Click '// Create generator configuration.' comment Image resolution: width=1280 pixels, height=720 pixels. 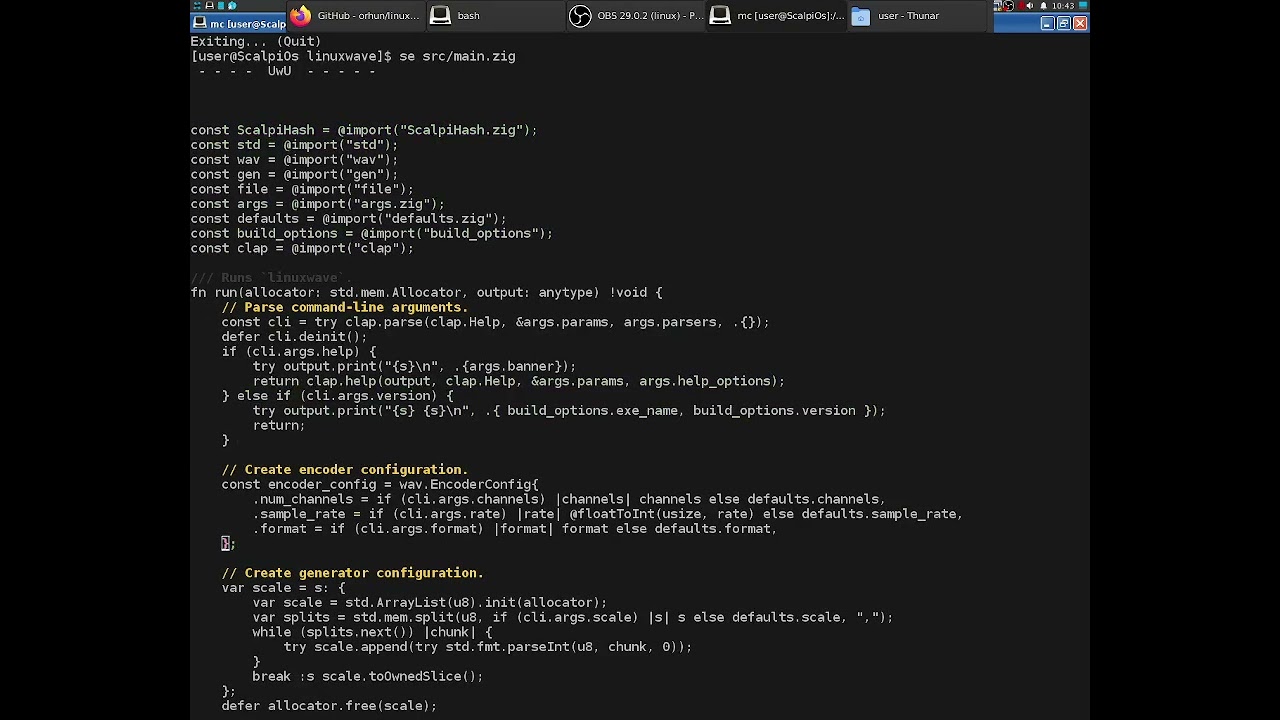pos(352,573)
